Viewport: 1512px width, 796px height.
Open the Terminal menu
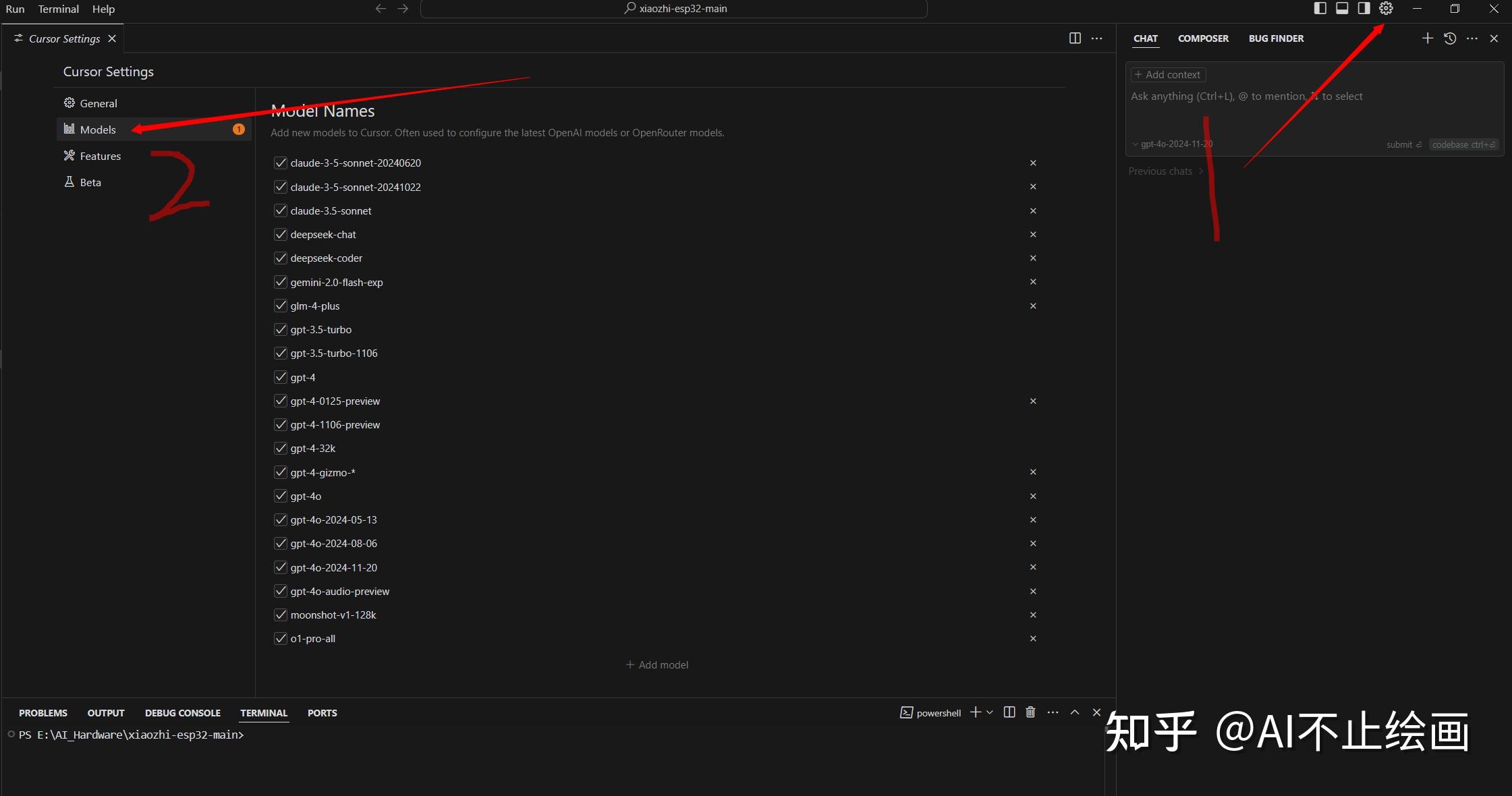tap(58, 9)
